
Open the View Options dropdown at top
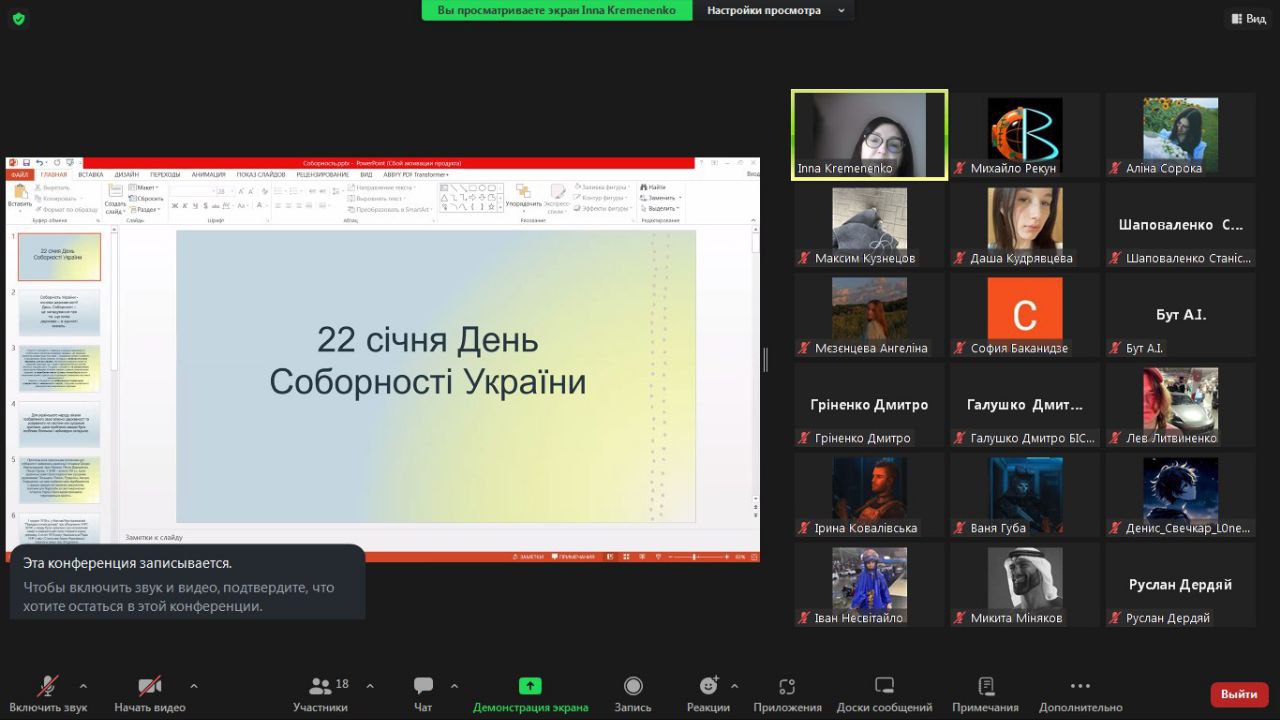776,11
